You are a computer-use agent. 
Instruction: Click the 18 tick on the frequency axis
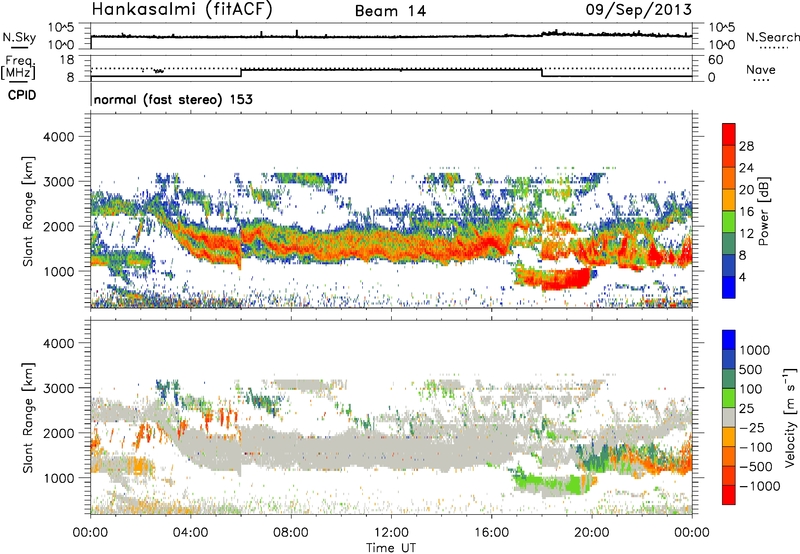[x=68, y=59]
